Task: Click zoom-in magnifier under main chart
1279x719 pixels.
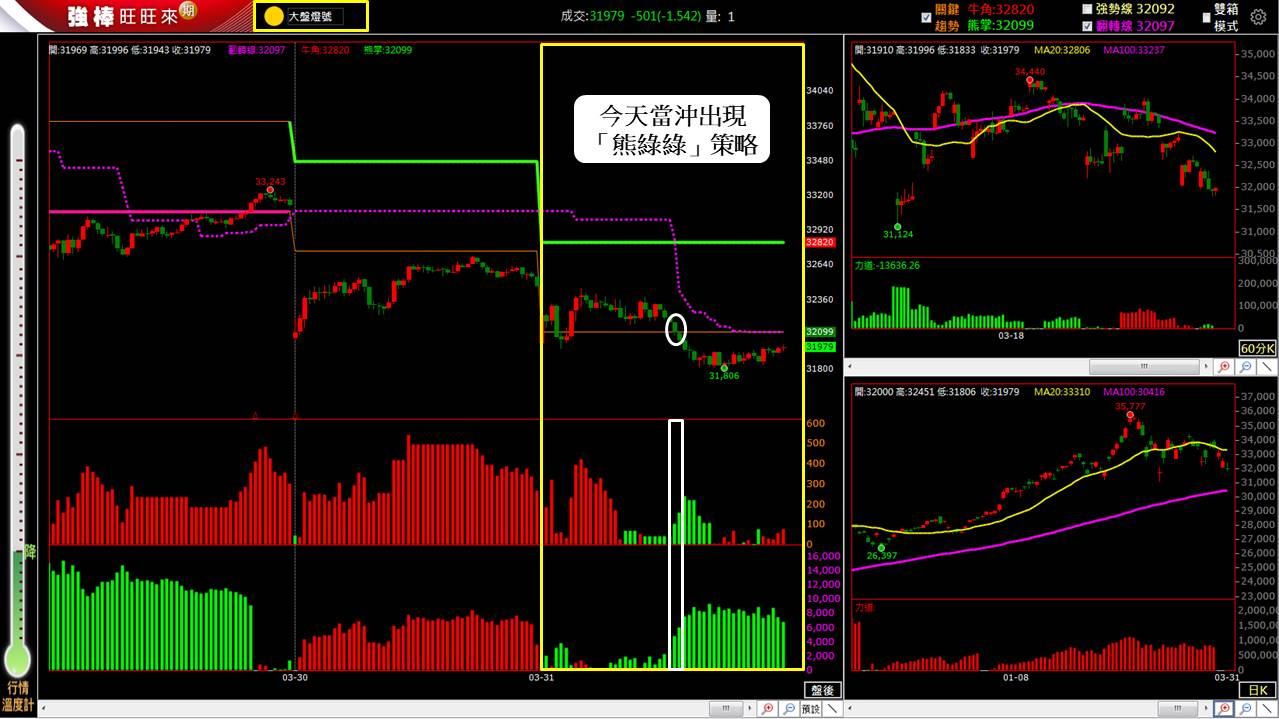Action: pyautogui.click(x=767, y=708)
